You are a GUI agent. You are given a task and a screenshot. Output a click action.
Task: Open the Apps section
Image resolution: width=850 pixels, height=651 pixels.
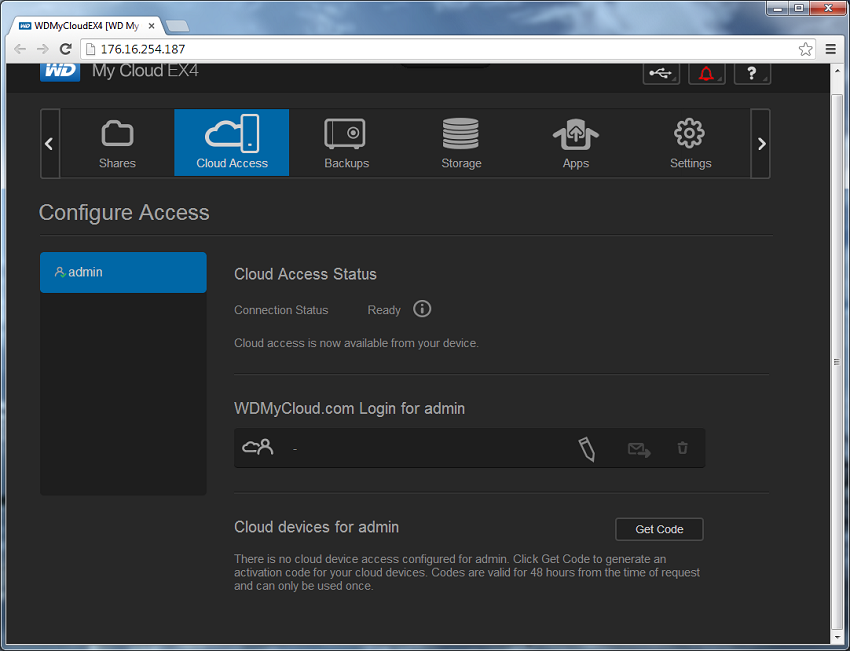coord(576,143)
